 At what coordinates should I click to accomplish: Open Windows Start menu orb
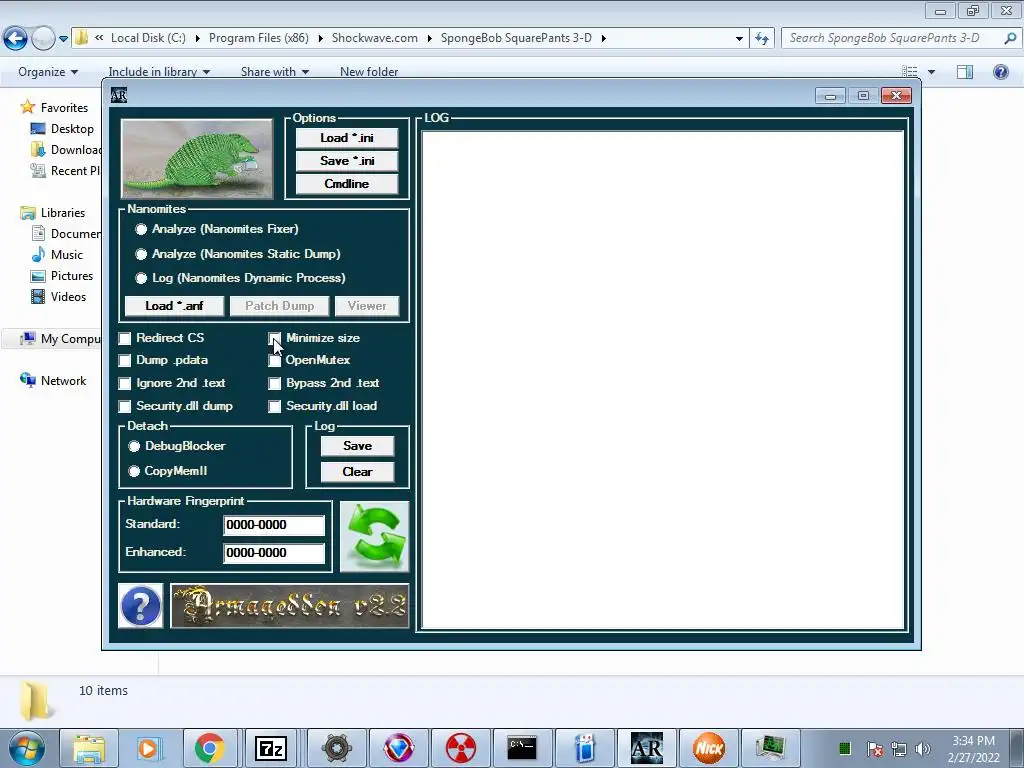pos(26,748)
